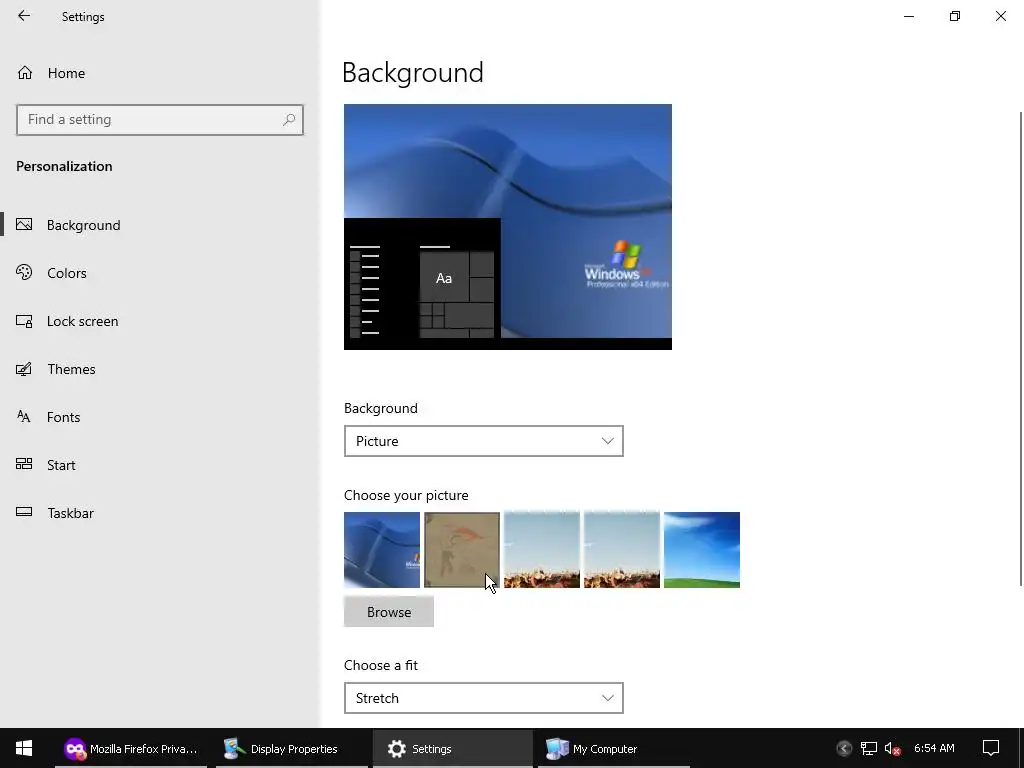This screenshot has height=768, width=1024.
Task: Open the Fonts settings page
Action: click(63, 417)
